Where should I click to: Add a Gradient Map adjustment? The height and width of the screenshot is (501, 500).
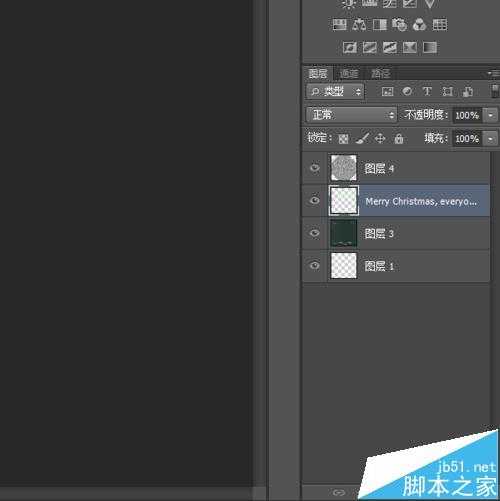[430, 47]
